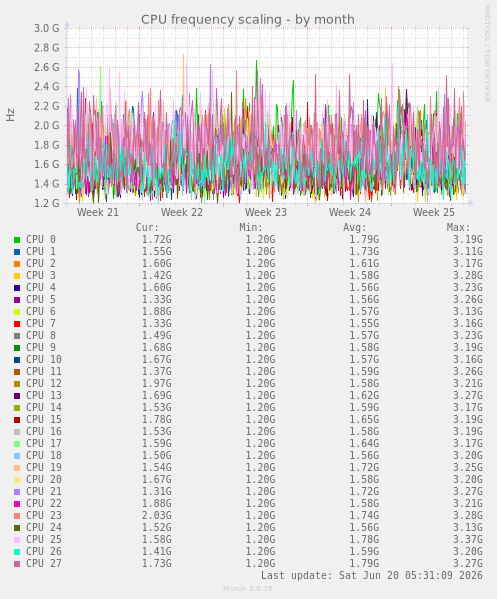The height and width of the screenshot is (599, 497).
Task: Click the 'CPU 27' legend label
Action: coord(44,563)
